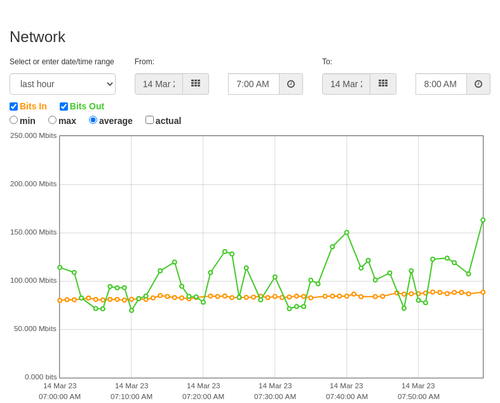Viewport: 500px width, 403px height.
Task: Open the To date calendar picker icon
Action: [383, 84]
